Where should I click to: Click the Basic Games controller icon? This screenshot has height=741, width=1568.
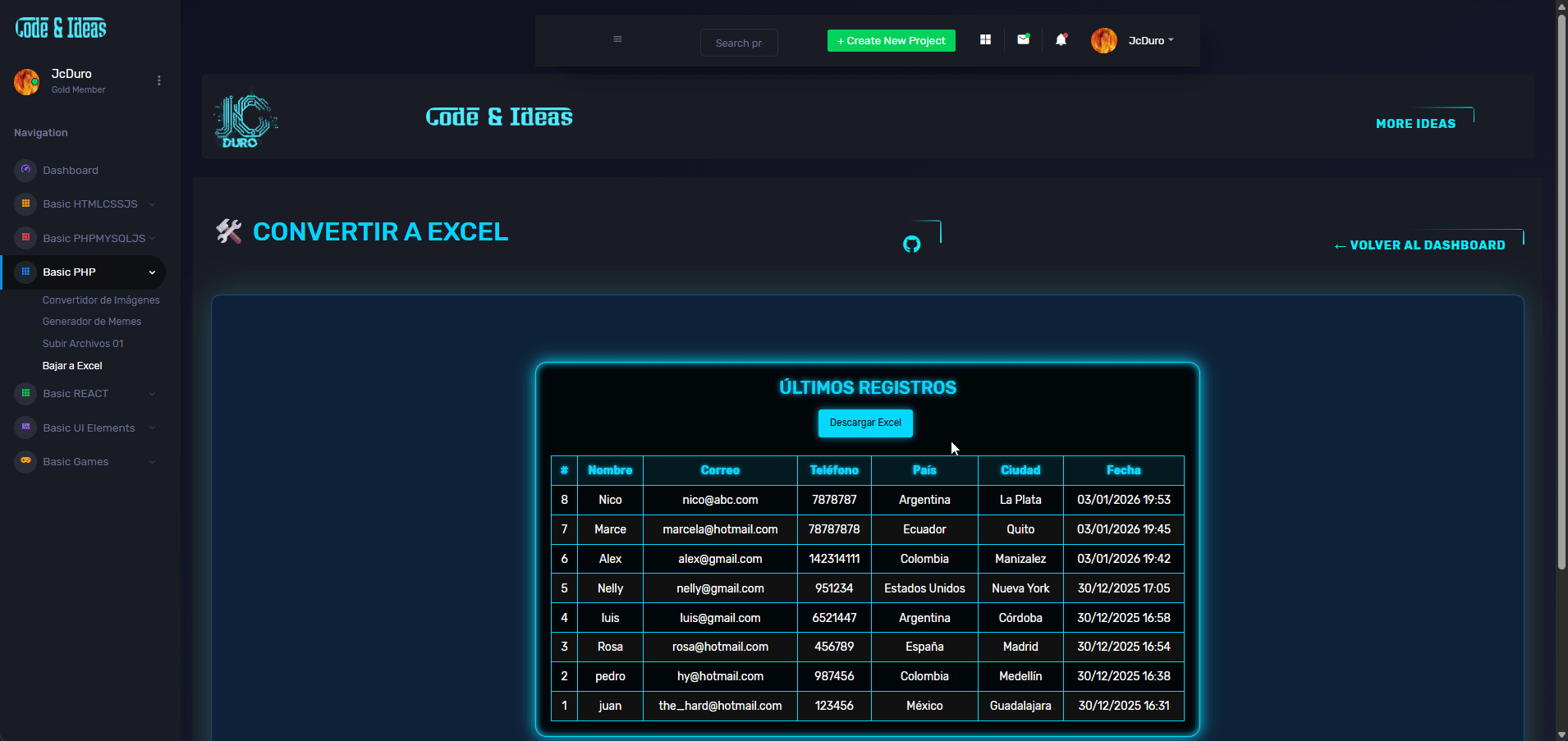25,461
